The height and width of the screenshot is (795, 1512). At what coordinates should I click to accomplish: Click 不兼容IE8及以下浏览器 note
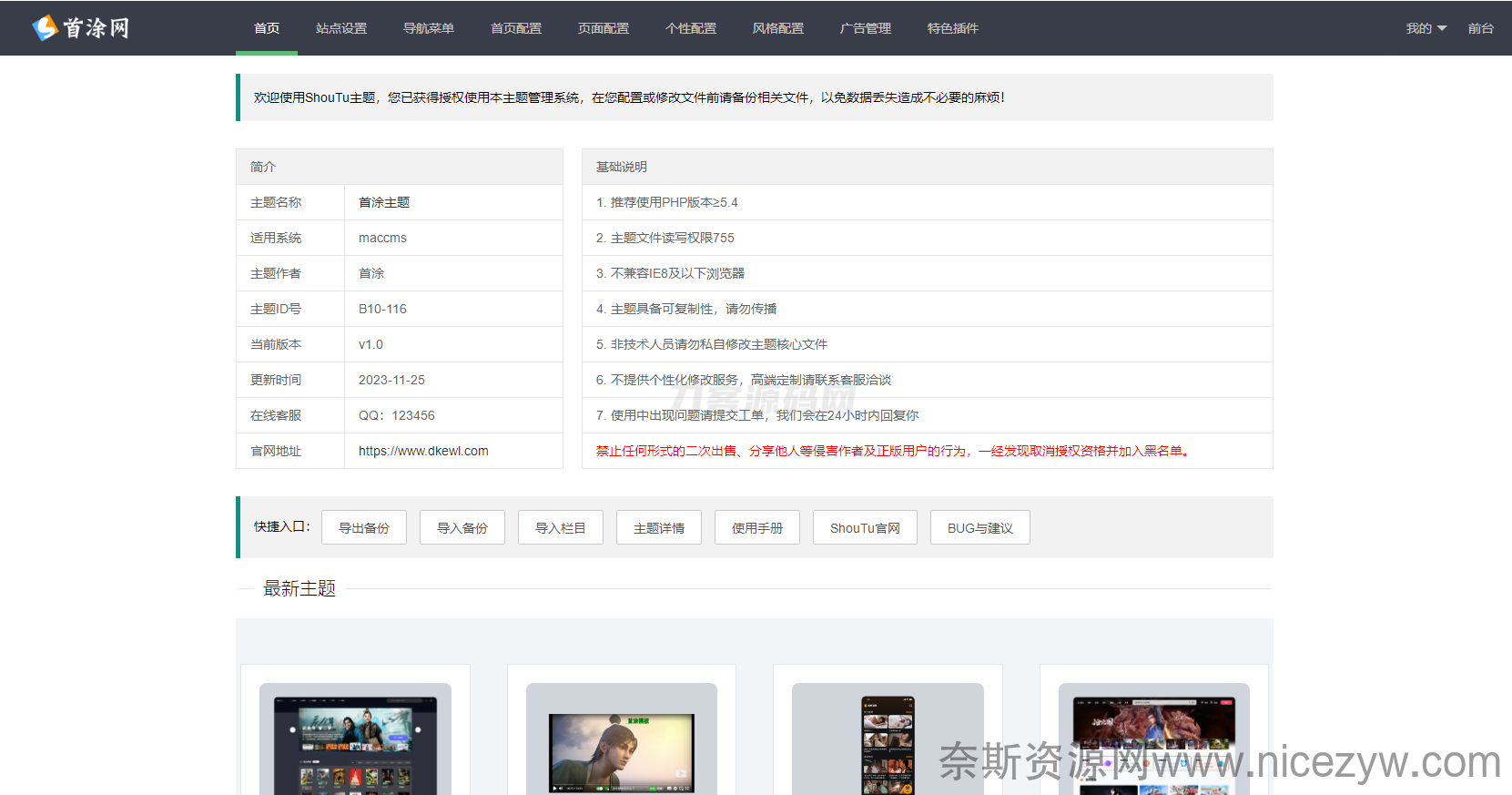[671, 273]
